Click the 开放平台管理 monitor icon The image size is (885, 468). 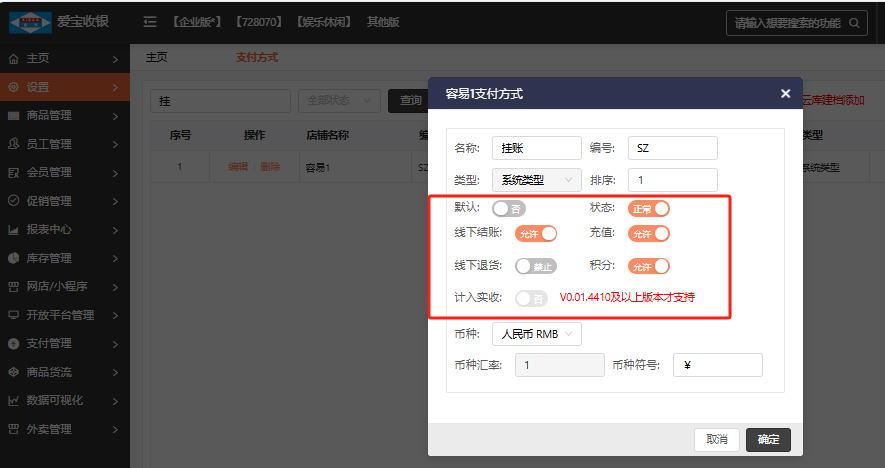point(14,315)
